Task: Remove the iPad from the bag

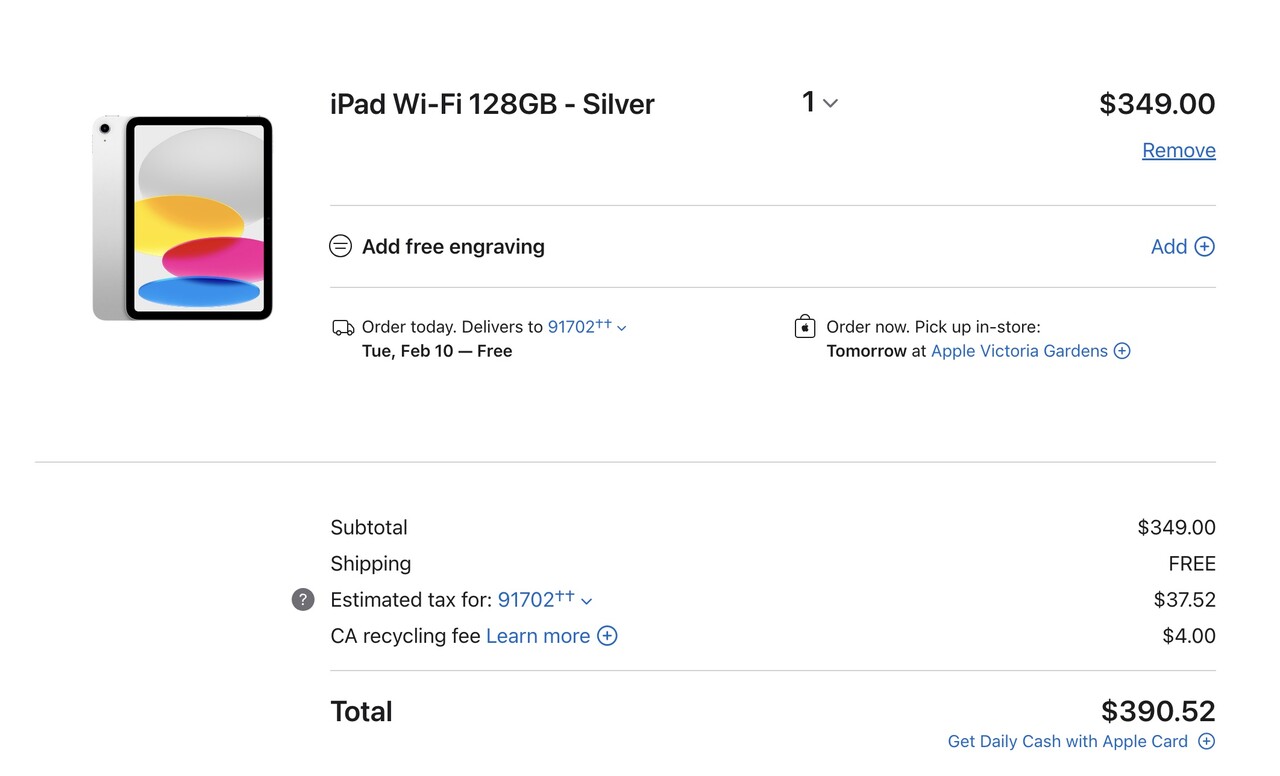Action: tap(1178, 150)
